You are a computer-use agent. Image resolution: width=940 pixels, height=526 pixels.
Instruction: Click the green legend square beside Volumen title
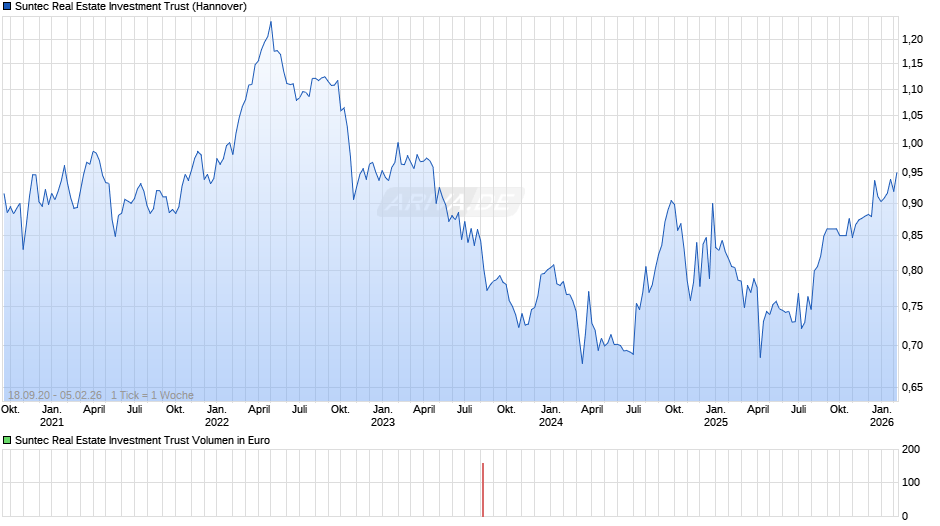click(x=7, y=440)
